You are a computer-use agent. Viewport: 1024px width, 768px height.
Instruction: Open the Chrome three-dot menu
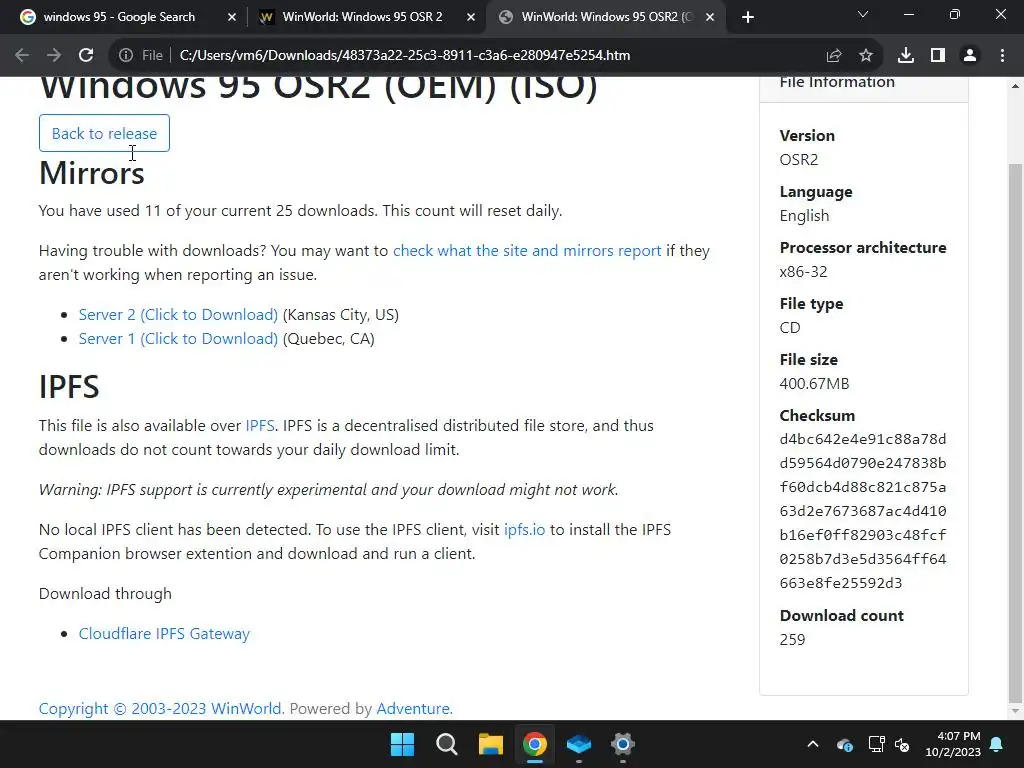pos(1002,56)
